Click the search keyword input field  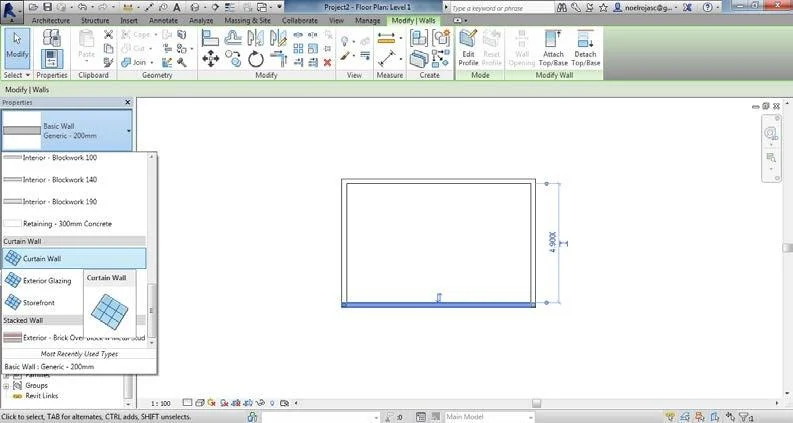click(501, 8)
